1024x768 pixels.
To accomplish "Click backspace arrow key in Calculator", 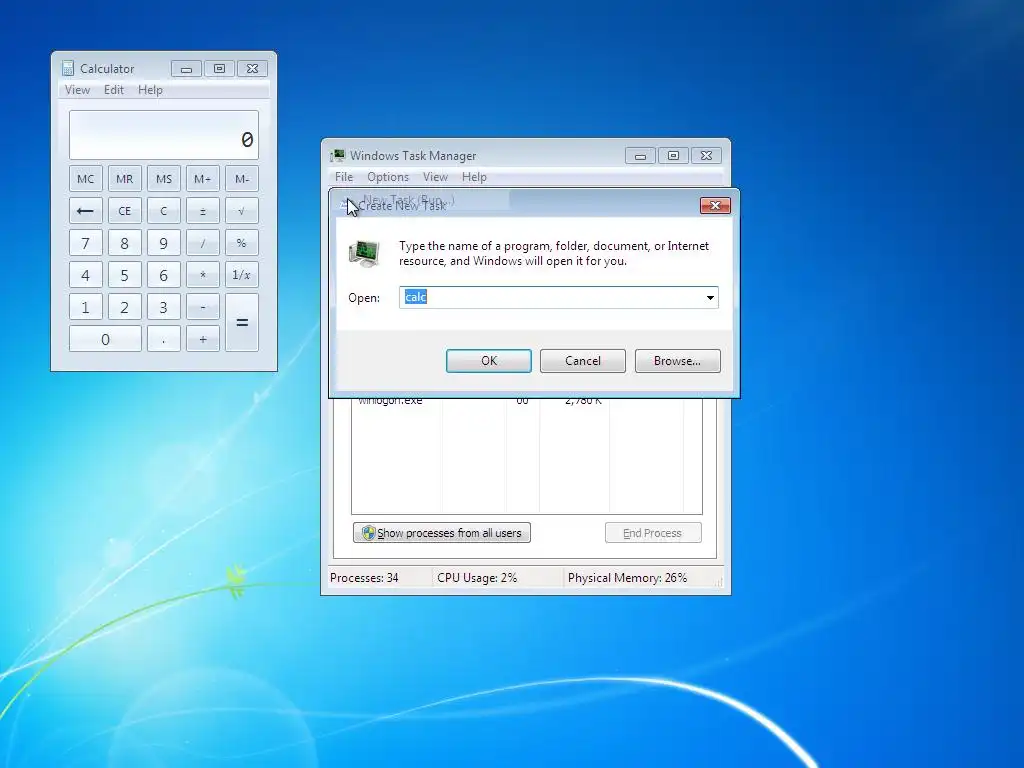I will pyautogui.click(x=86, y=211).
